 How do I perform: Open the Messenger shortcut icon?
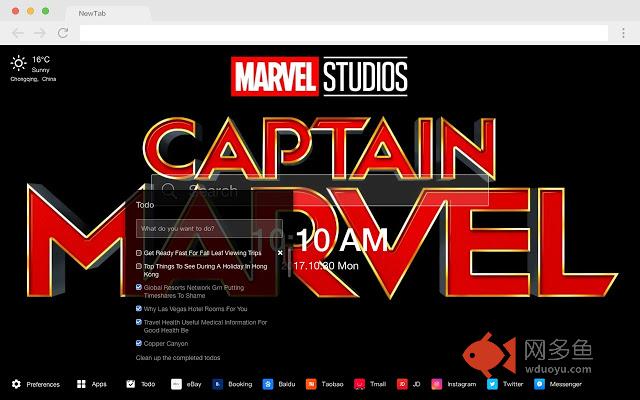pos(539,384)
